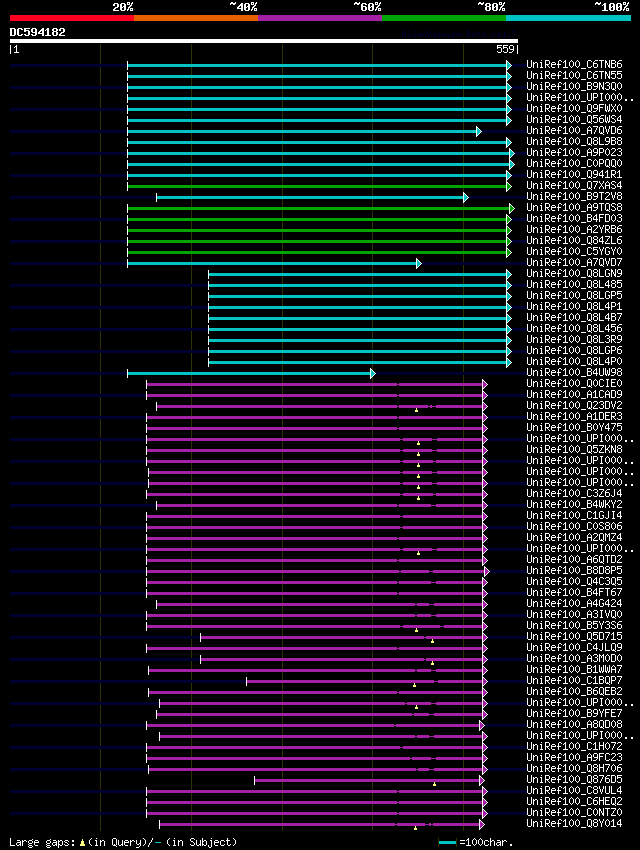Click the red 20% identity legend segment

(72, 18)
